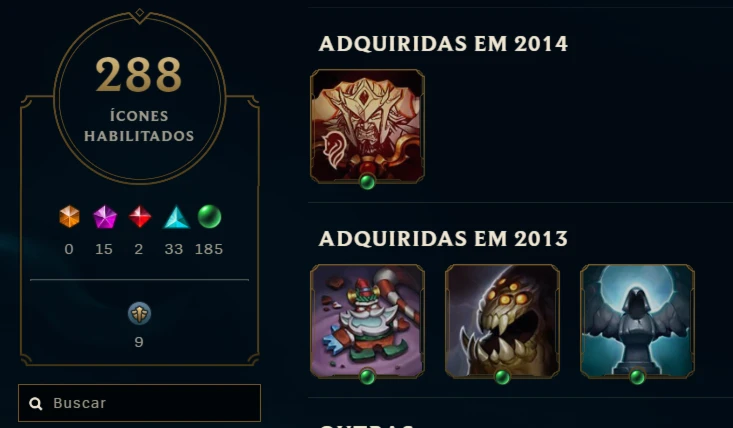This screenshot has height=428, width=733.
Task: Click the round blue-and-gold crest badge icon
Action: pyautogui.click(x=139, y=314)
